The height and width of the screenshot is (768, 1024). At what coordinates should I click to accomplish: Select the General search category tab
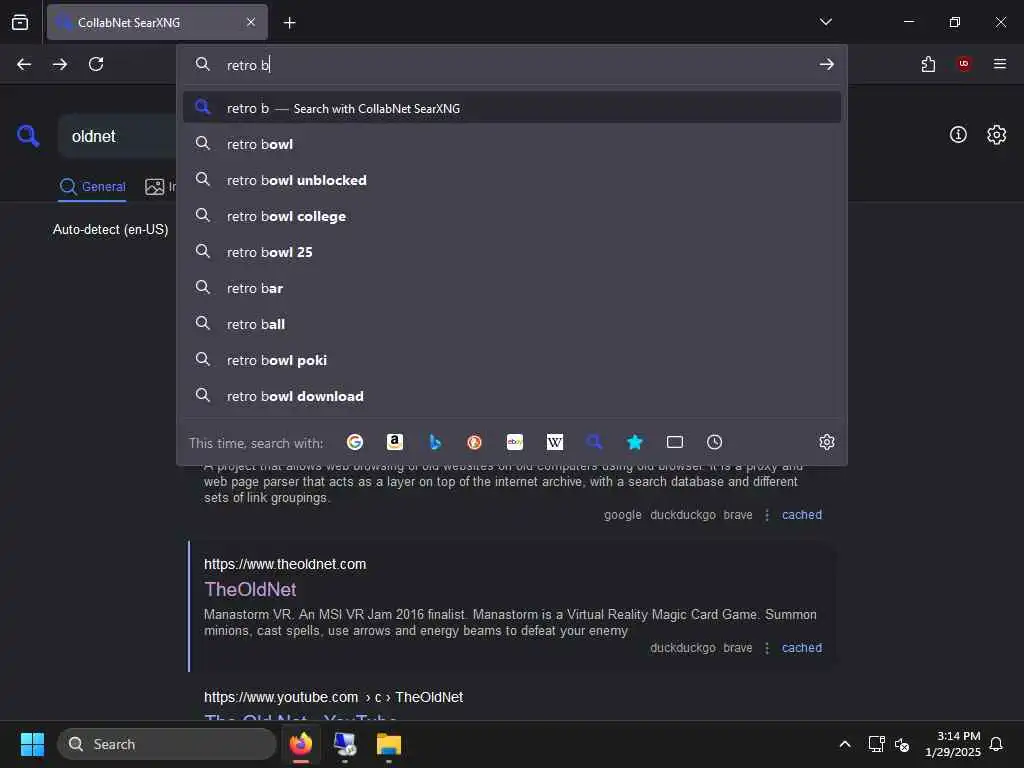[x=92, y=187]
